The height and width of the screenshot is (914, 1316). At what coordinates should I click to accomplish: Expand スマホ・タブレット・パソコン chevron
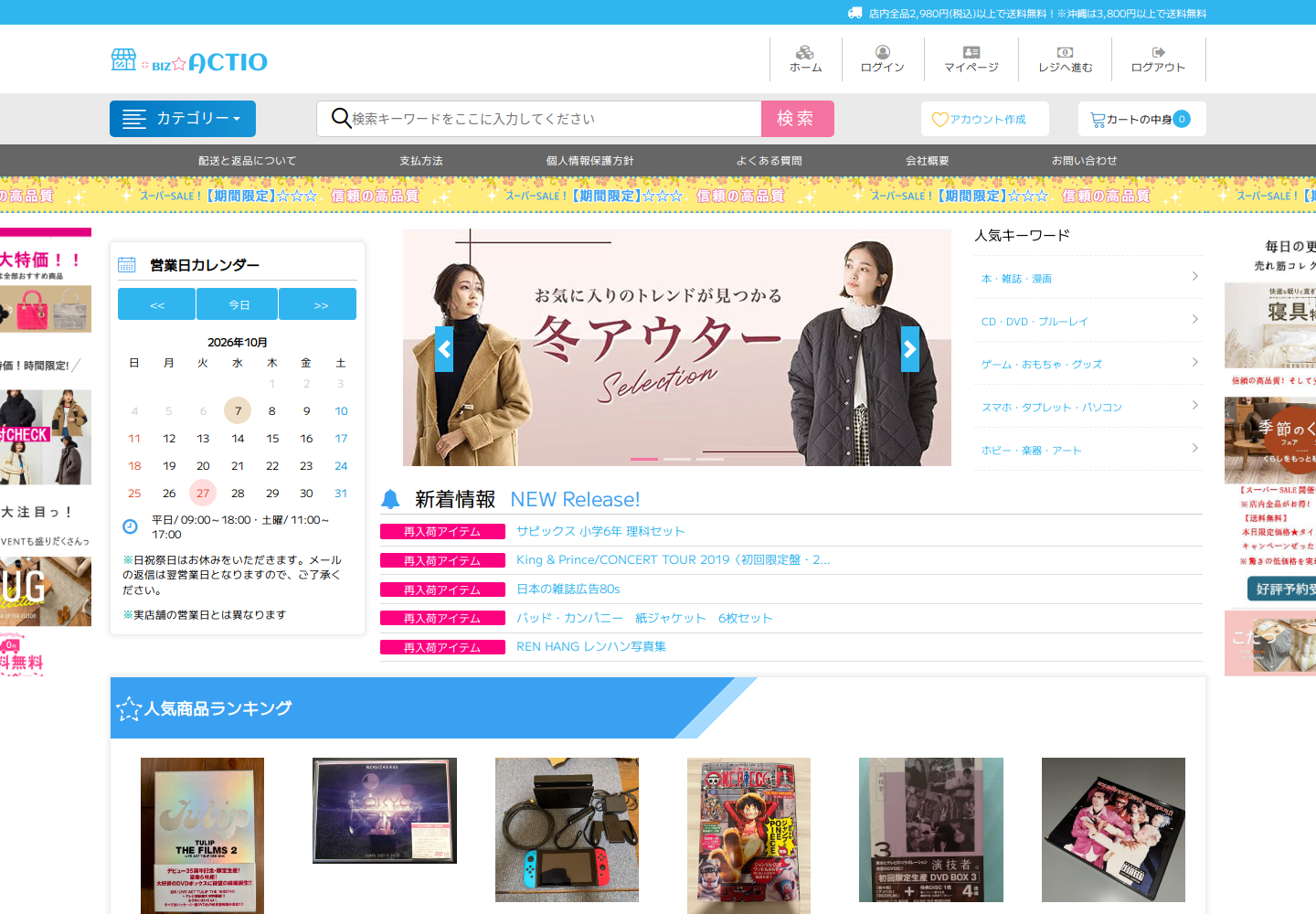[x=1195, y=405]
